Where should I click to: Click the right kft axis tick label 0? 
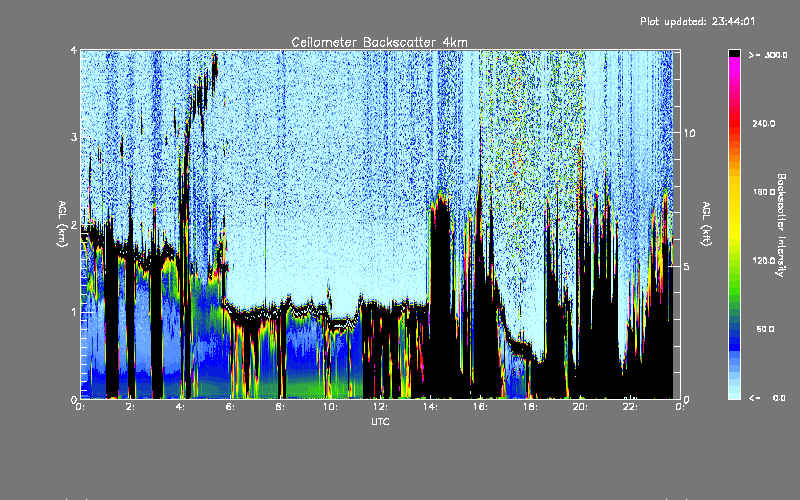click(x=687, y=399)
